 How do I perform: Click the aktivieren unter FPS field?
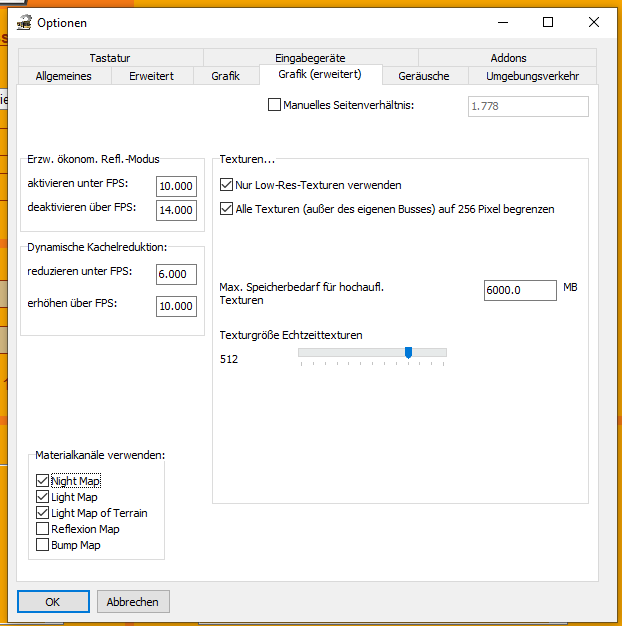(x=176, y=186)
